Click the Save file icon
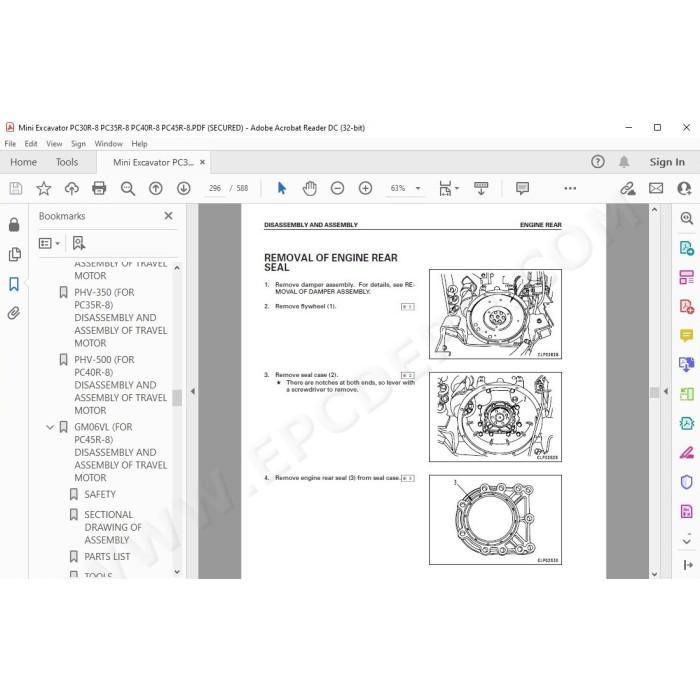This screenshot has width=700, height=700. (x=16, y=188)
